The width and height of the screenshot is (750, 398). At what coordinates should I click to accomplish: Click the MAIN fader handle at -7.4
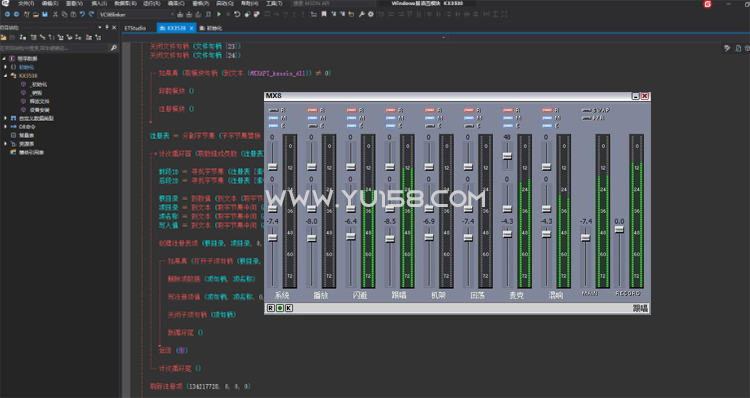pyautogui.click(x=585, y=237)
